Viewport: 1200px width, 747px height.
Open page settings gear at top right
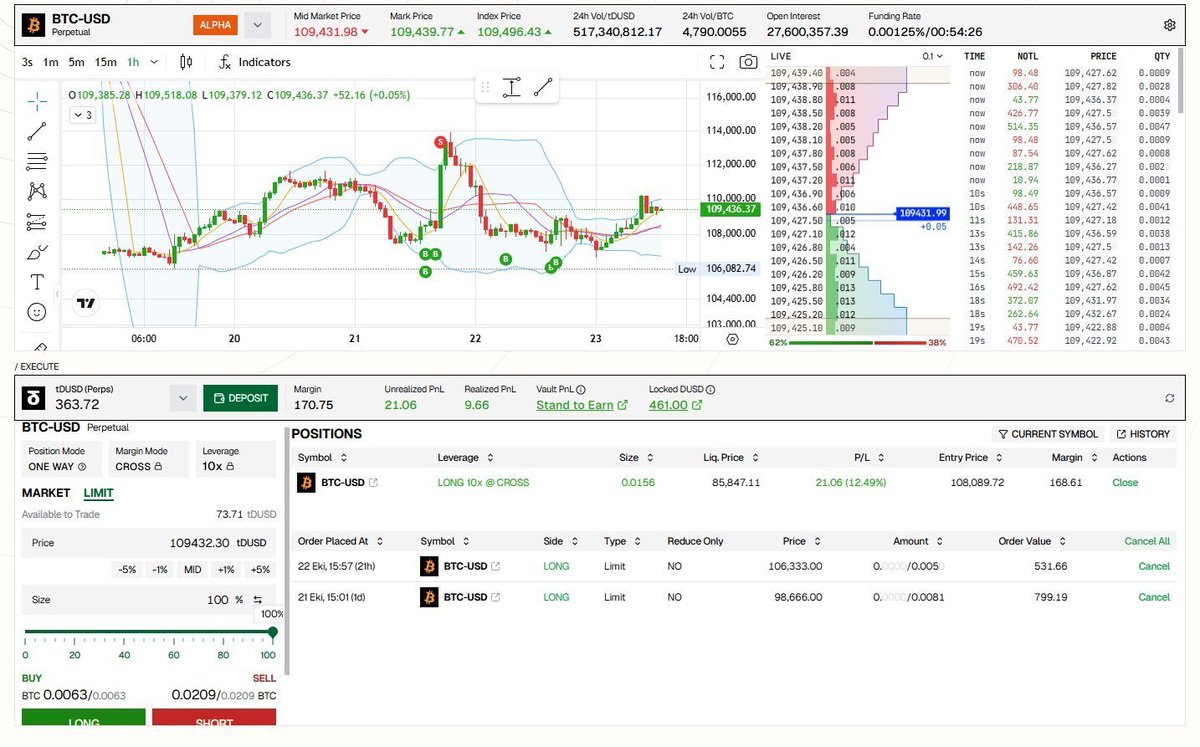(x=1170, y=25)
